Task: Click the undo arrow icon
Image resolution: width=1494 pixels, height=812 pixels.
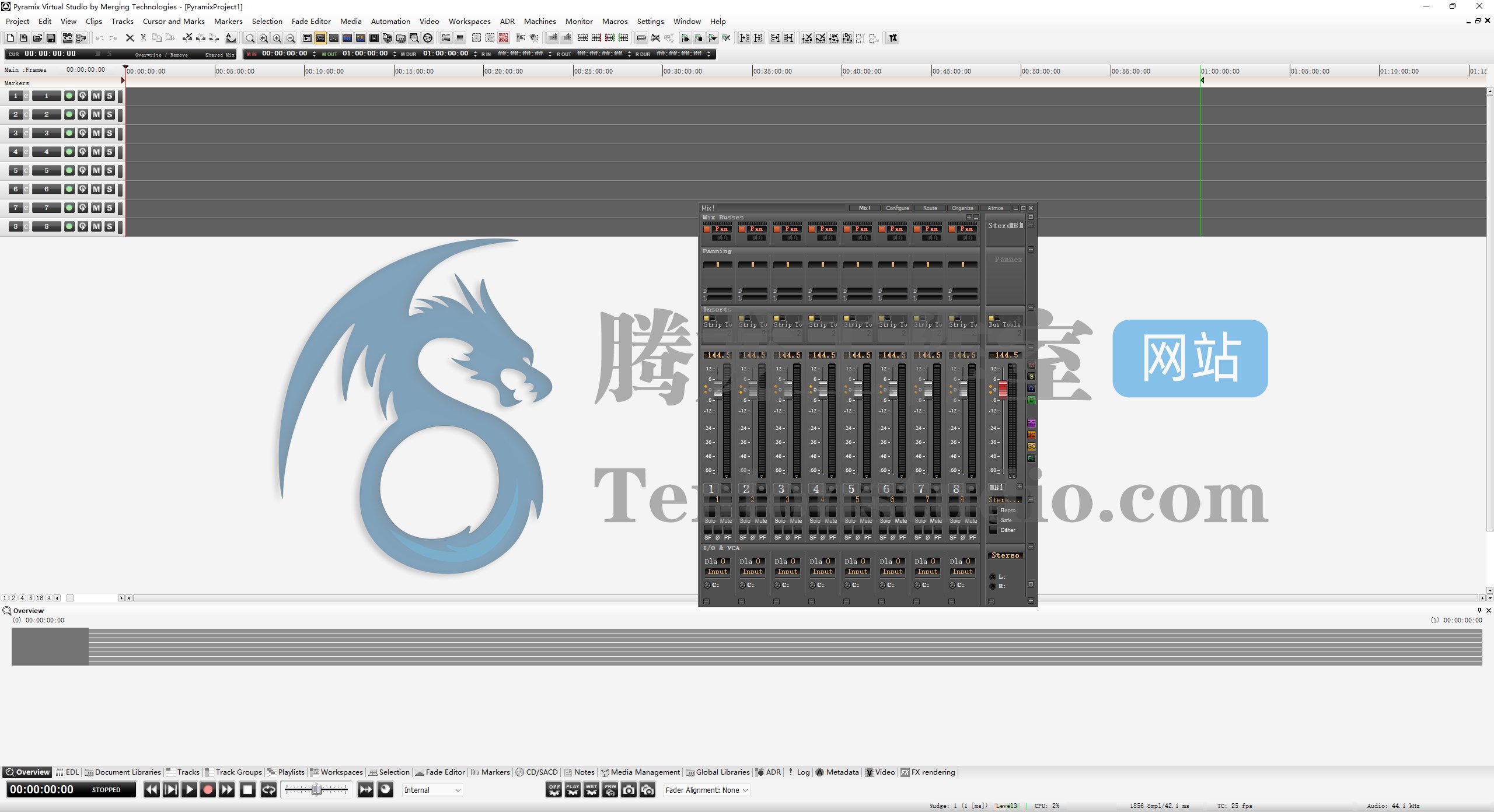Action: (100, 38)
